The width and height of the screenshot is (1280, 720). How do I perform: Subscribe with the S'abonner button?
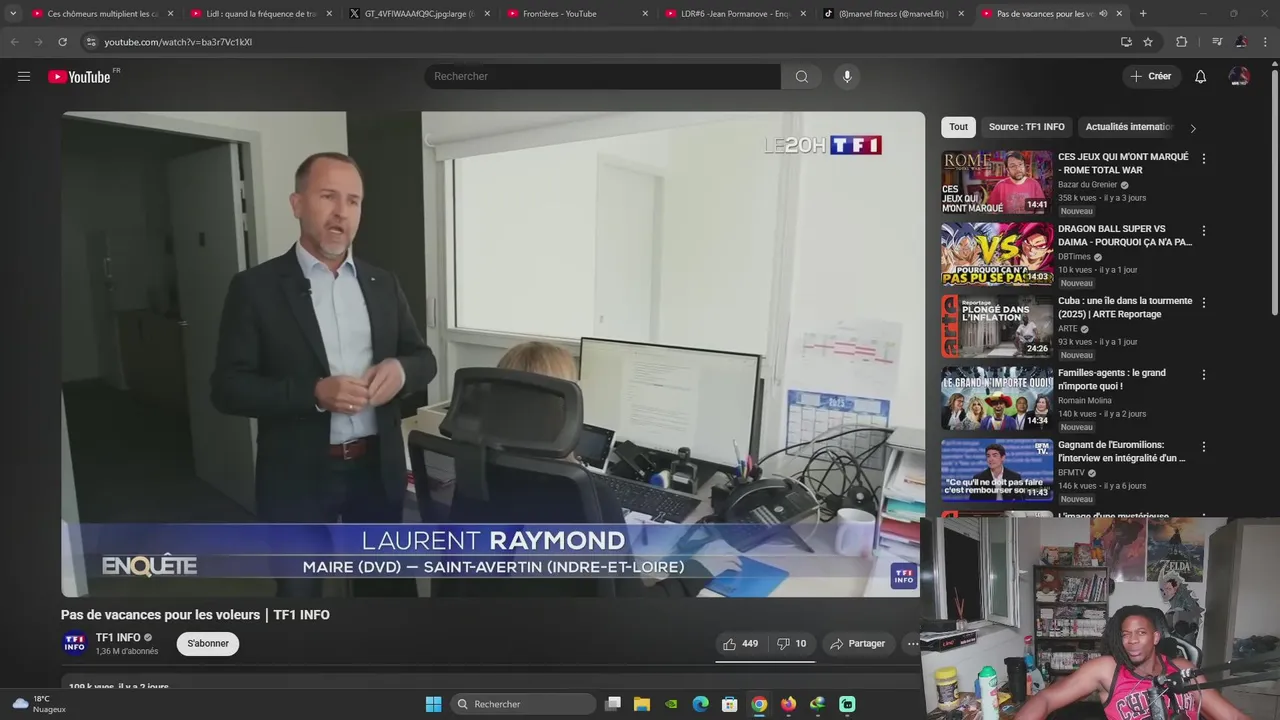[208, 644]
